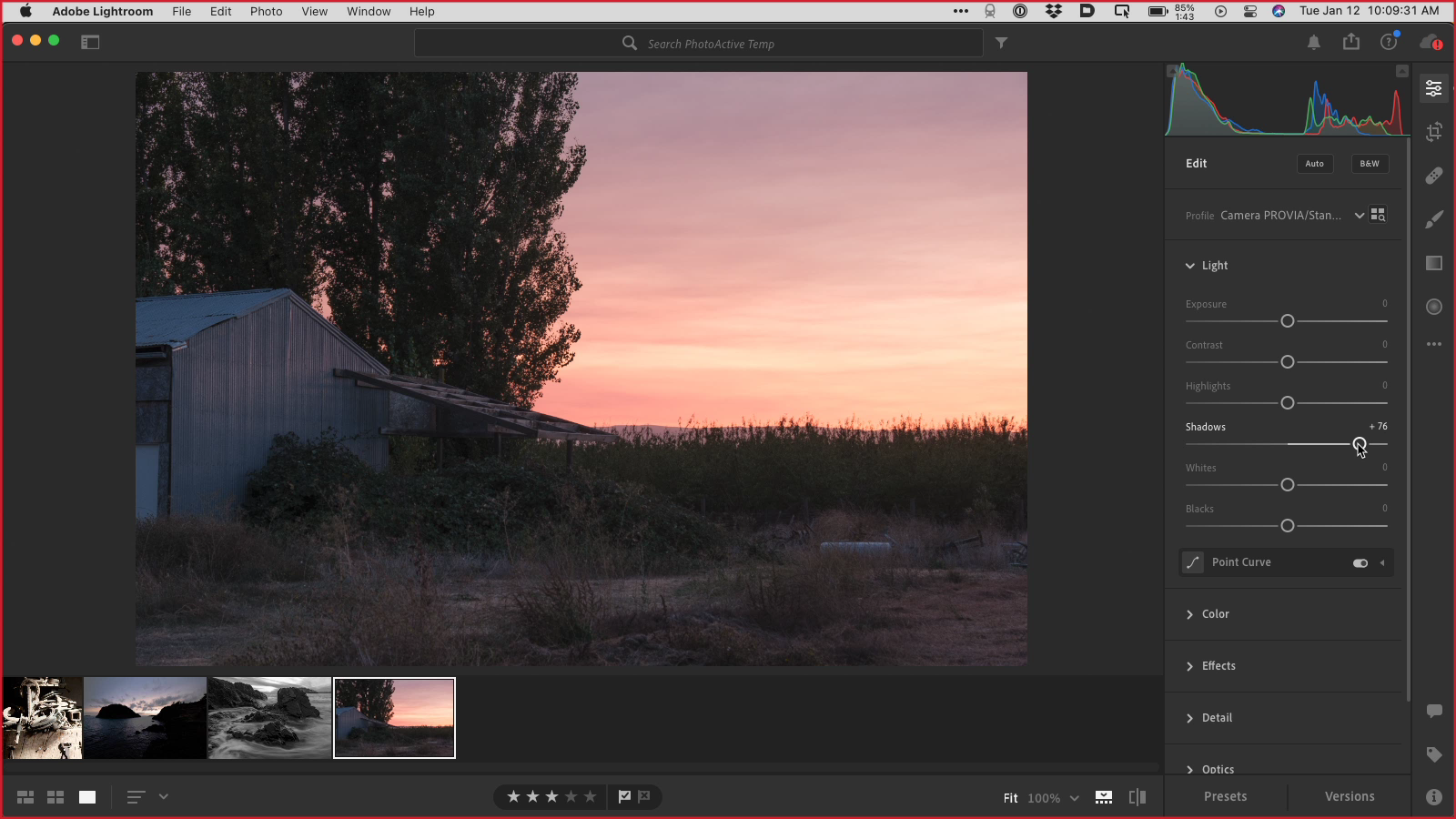Viewport: 1456px width, 819px height.
Task: Open the Edit sliders panel icon
Action: [x=1434, y=88]
